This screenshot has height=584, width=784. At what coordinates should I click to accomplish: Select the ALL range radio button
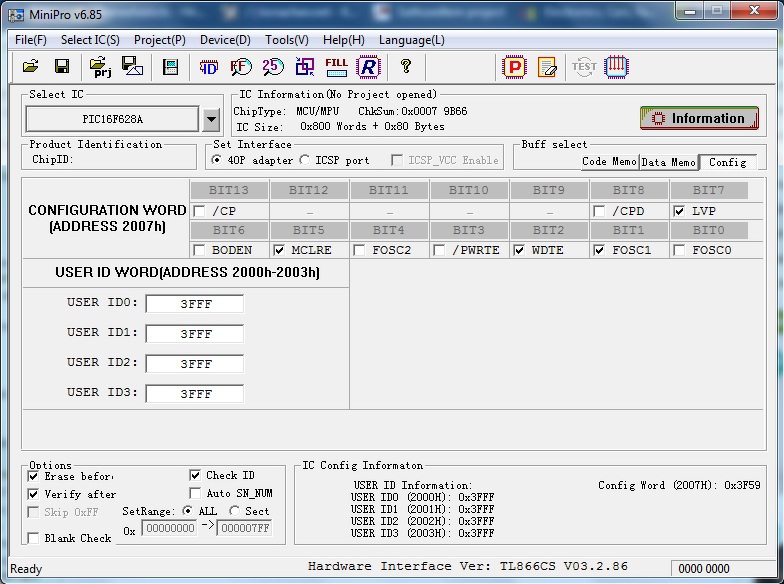point(188,511)
